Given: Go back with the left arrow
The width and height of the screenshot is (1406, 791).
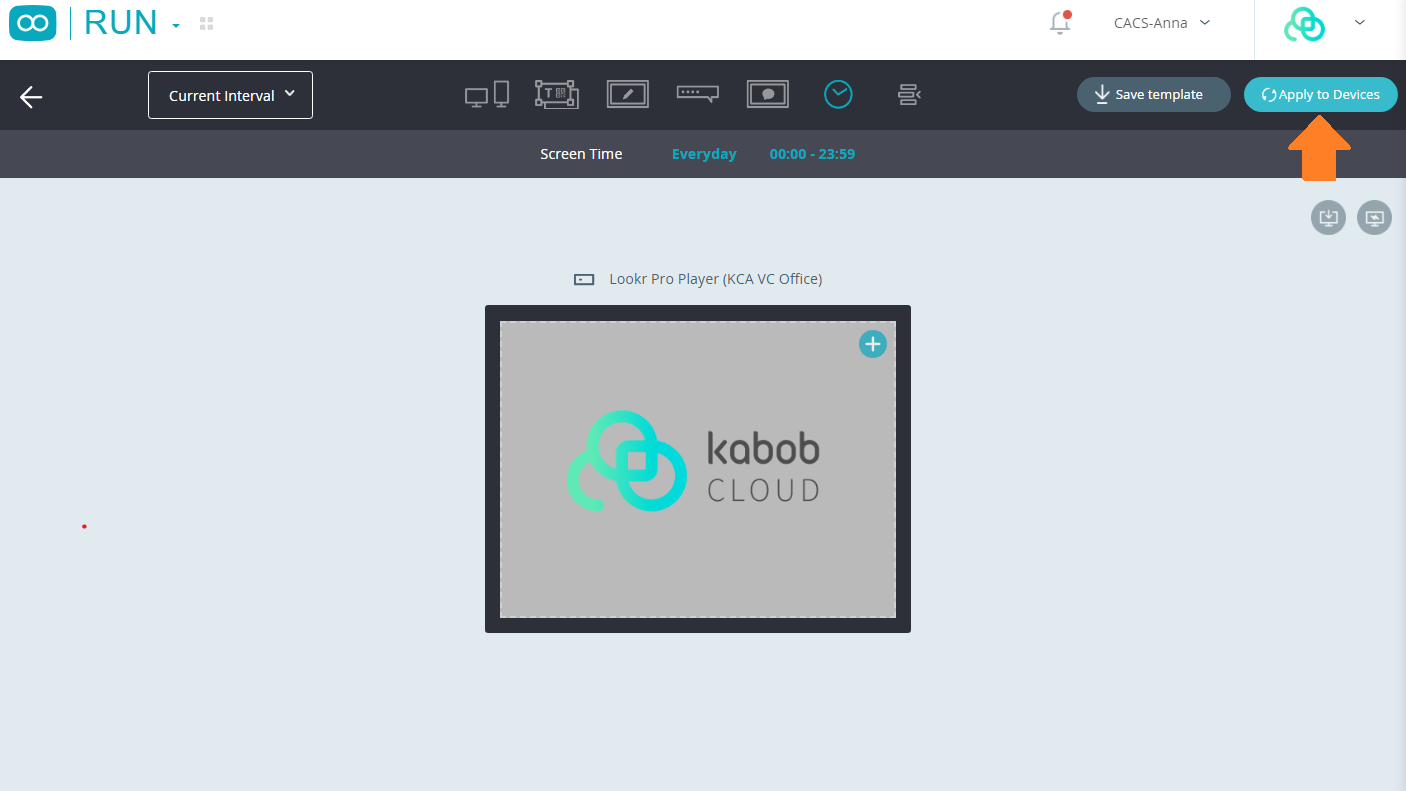Looking at the screenshot, I should (31, 96).
